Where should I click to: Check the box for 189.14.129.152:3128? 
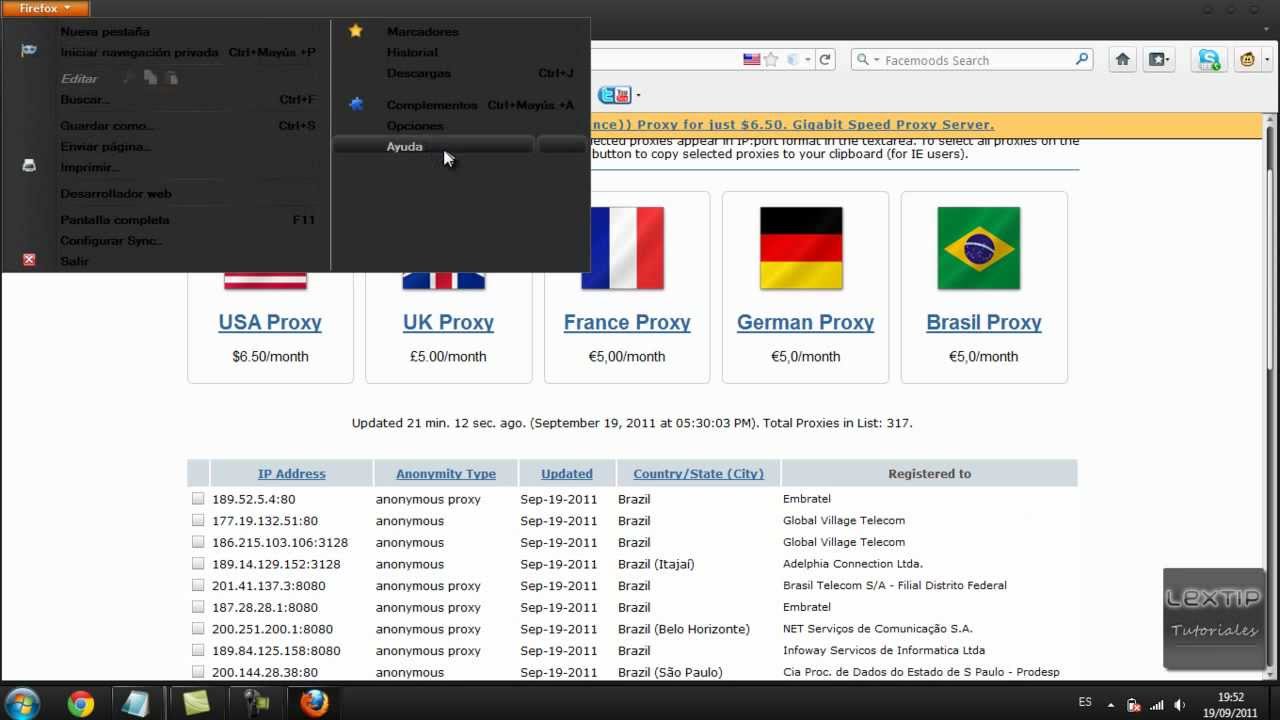coord(198,563)
